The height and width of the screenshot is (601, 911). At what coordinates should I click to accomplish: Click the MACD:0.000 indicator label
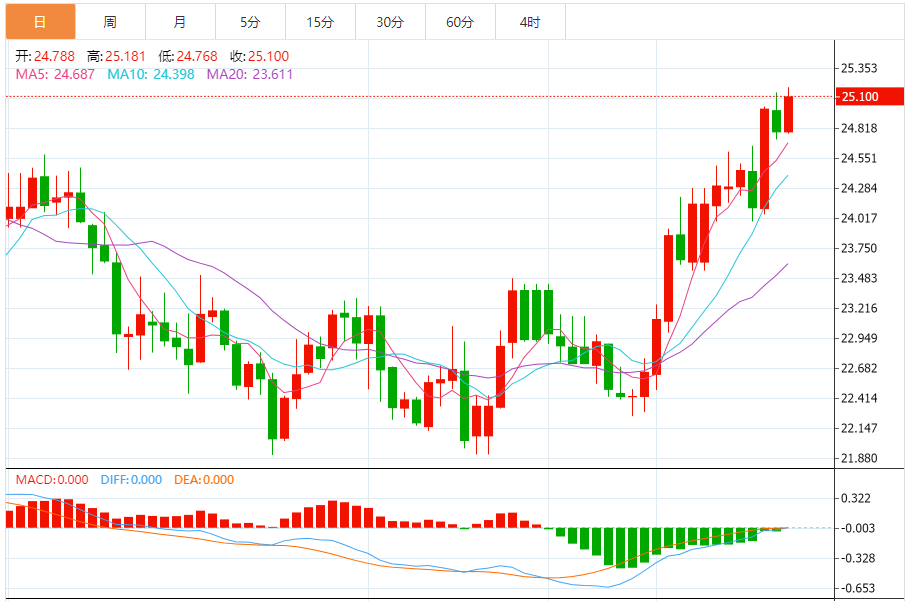coord(52,480)
